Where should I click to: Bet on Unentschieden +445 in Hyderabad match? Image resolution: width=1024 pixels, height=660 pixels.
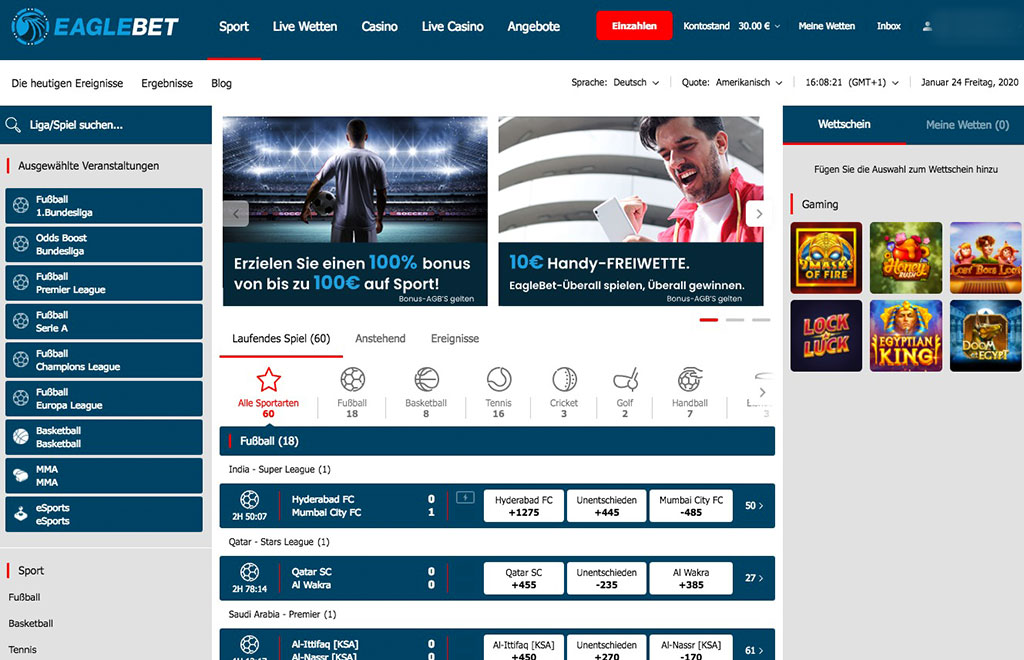point(606,506)
